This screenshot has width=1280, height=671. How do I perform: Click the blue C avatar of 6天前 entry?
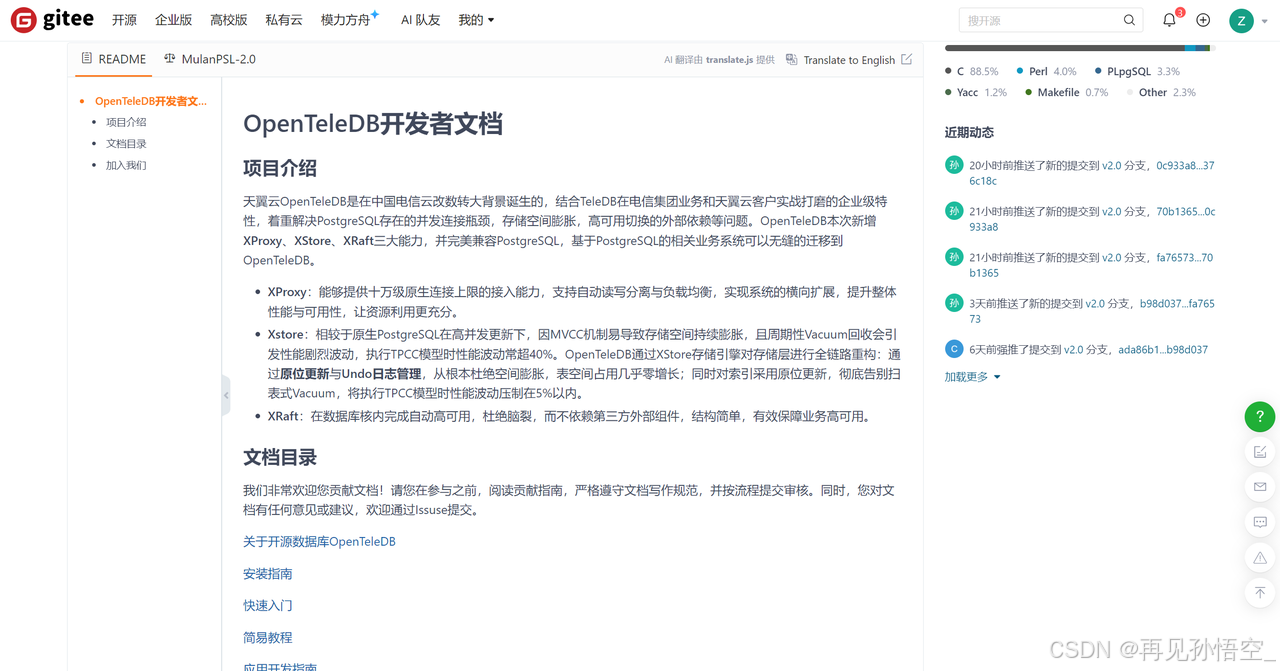point(954,349)
